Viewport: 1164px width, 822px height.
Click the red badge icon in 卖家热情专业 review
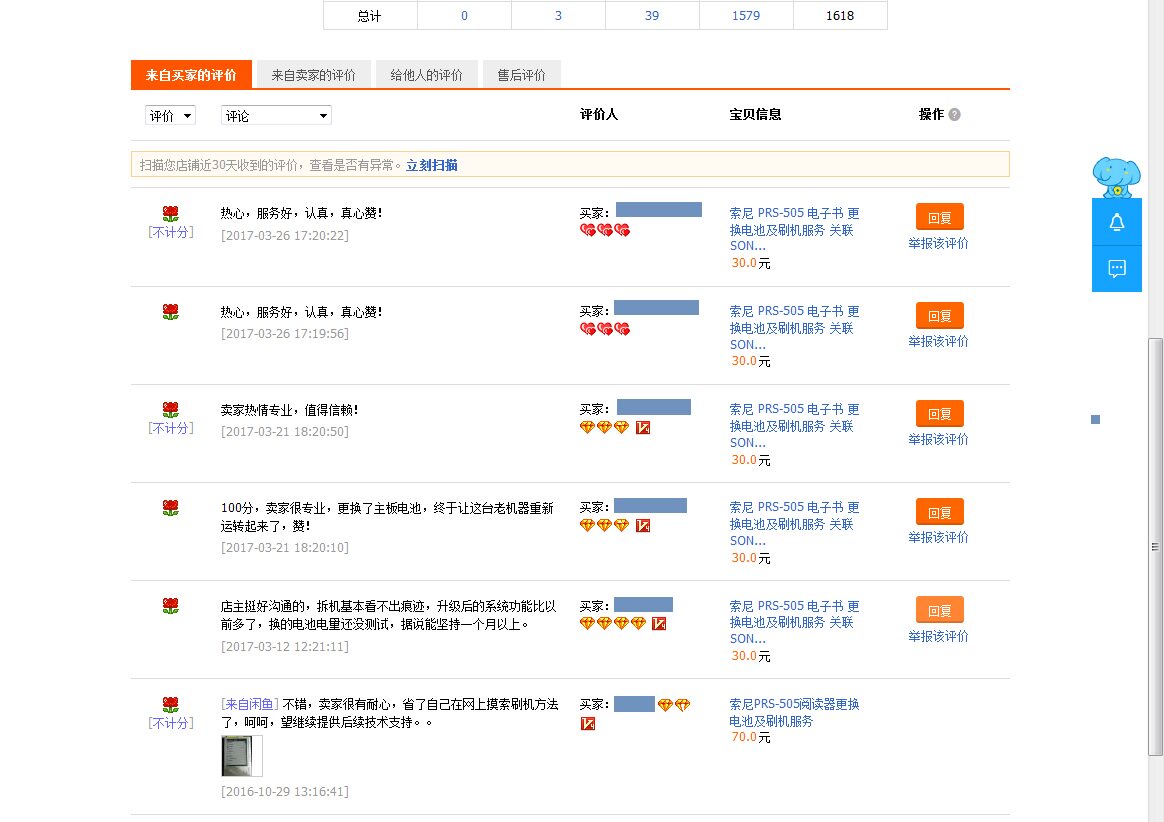point(643,427)
